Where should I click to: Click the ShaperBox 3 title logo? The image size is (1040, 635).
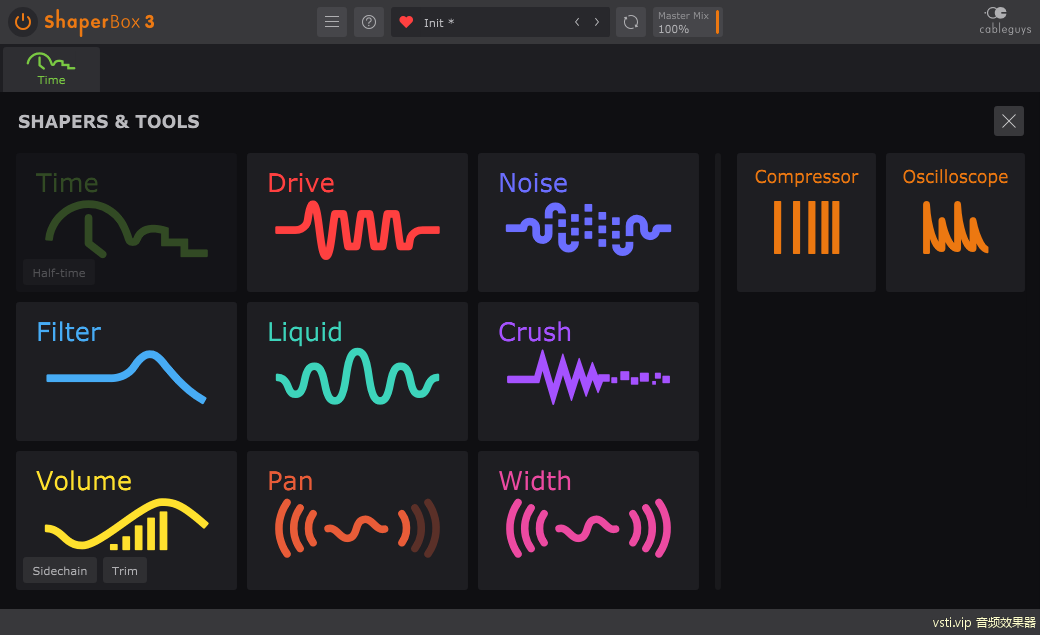coord(99,22)
